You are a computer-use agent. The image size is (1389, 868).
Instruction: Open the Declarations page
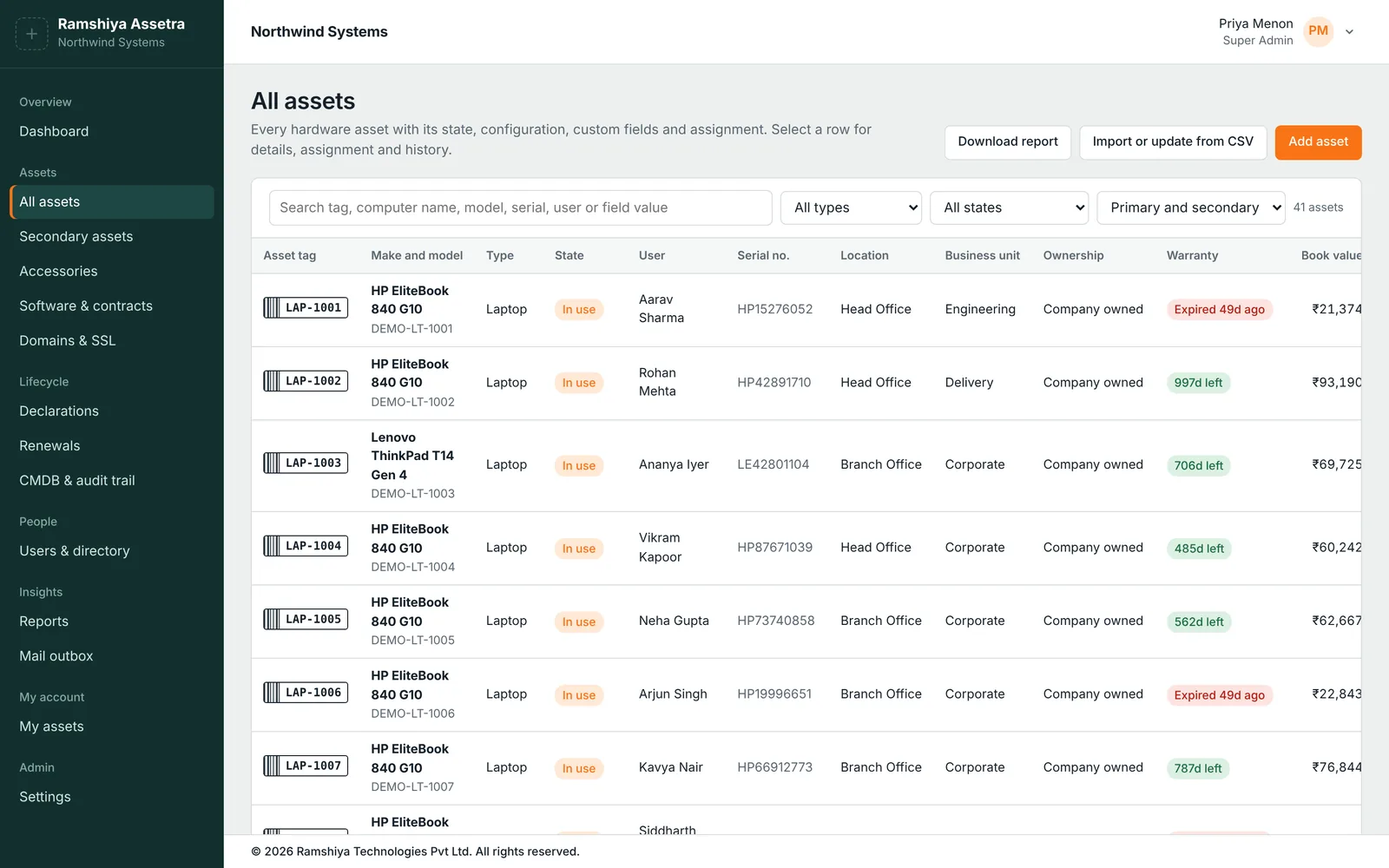[x=111, y=411]
